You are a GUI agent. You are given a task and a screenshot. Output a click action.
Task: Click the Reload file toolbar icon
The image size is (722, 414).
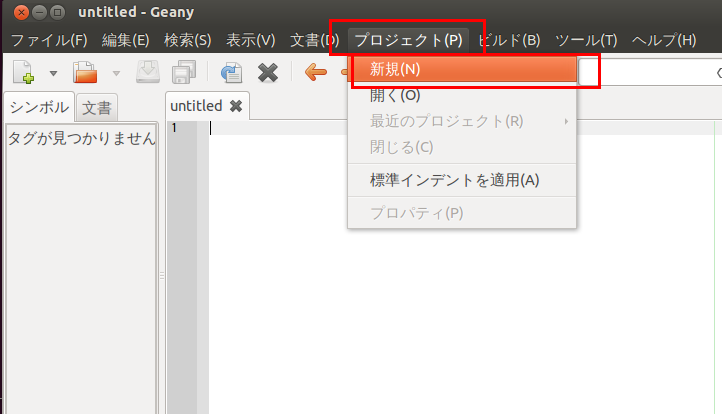(x=231, y=72)
